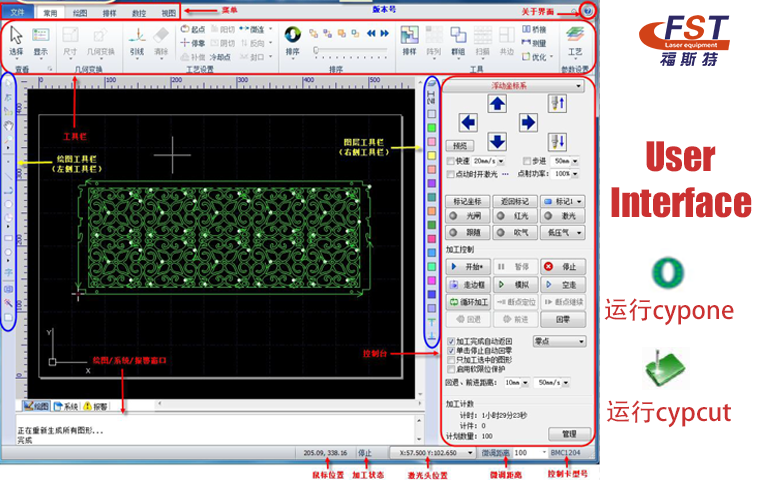Select the yellow layer color swatch
This screenshot has height=480, width=760.
(x=431, y=141)
